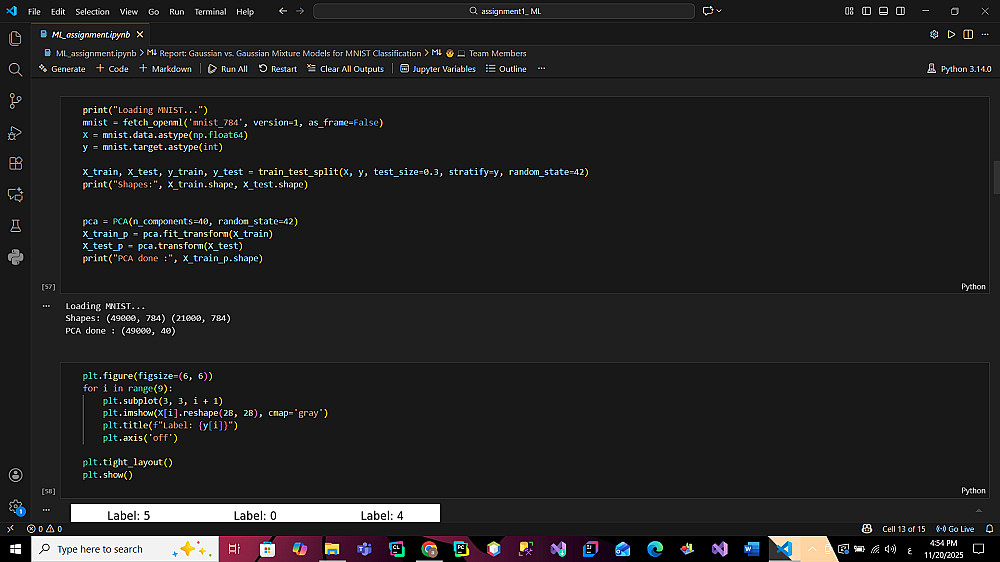
Task: Open the Source Control view
Action: point(15,101)
